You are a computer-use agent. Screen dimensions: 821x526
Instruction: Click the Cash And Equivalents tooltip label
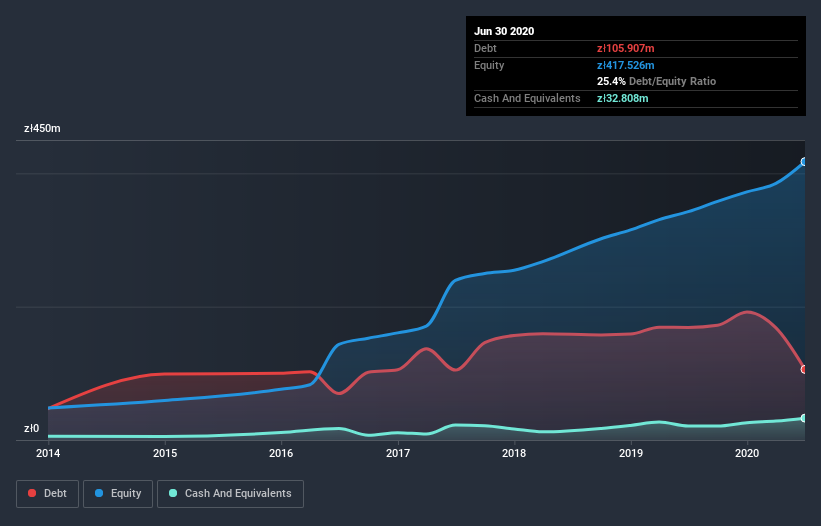[527, 98]
